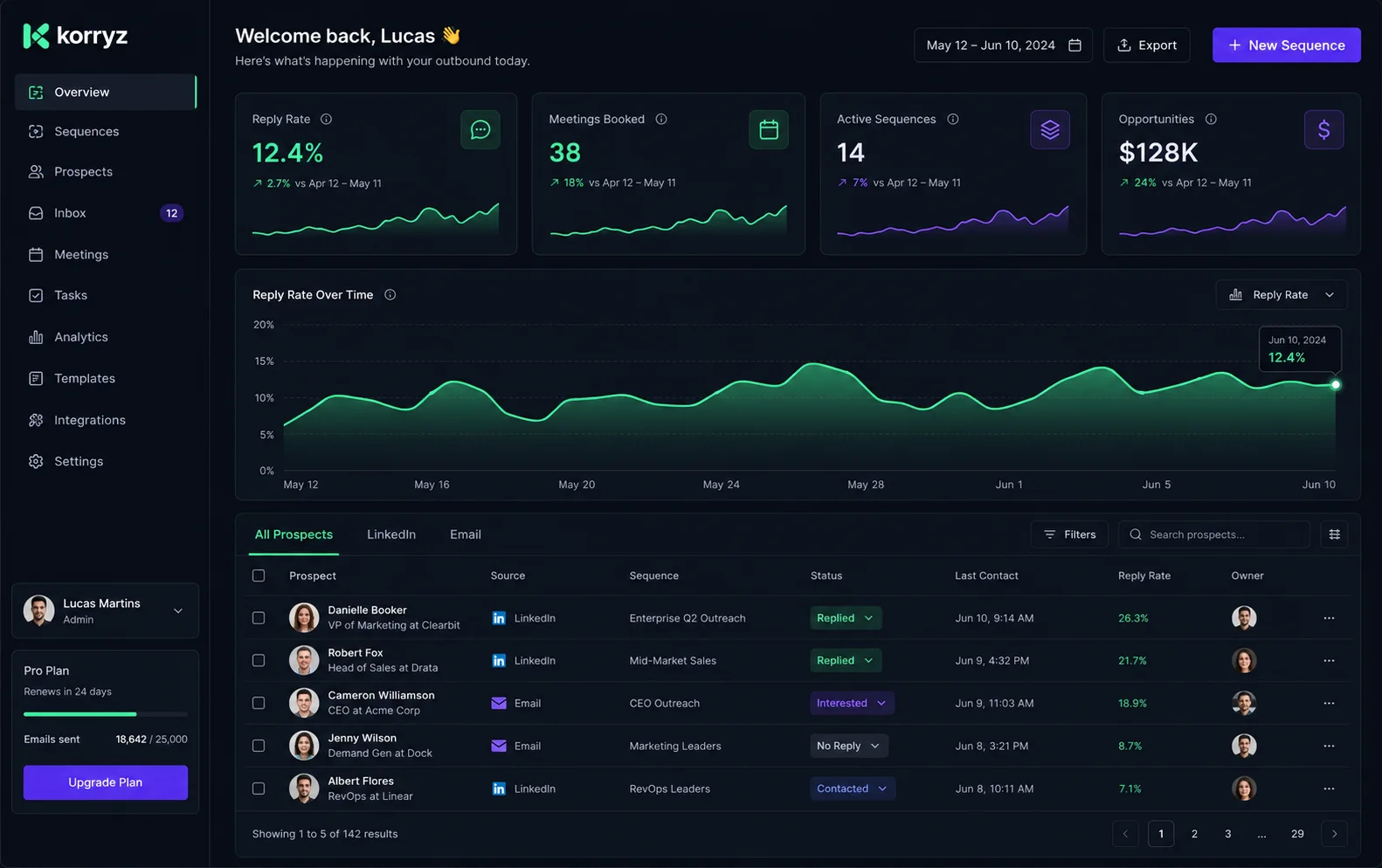Click info icon beside Reply Rate Over Time
Image resolution: width=1382 pixels, height=868 pixels.
pos(390,294)
